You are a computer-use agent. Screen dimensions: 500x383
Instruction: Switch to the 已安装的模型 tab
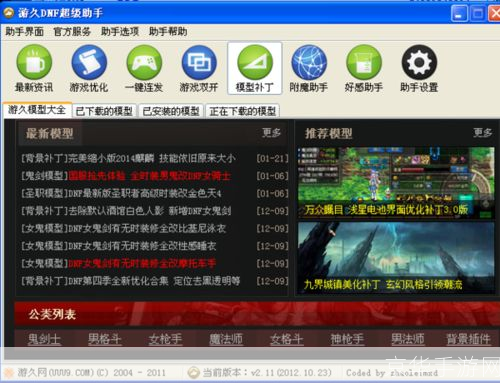click(x=171, y=111)
